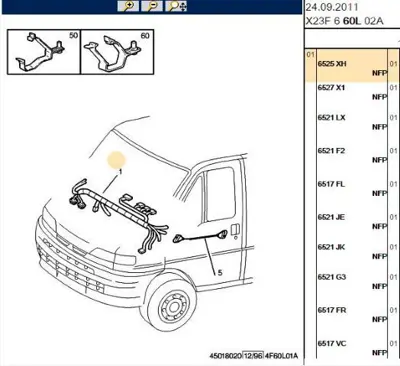
Task: Click the zoom out magnifier icon
Action: pos(152,6)
